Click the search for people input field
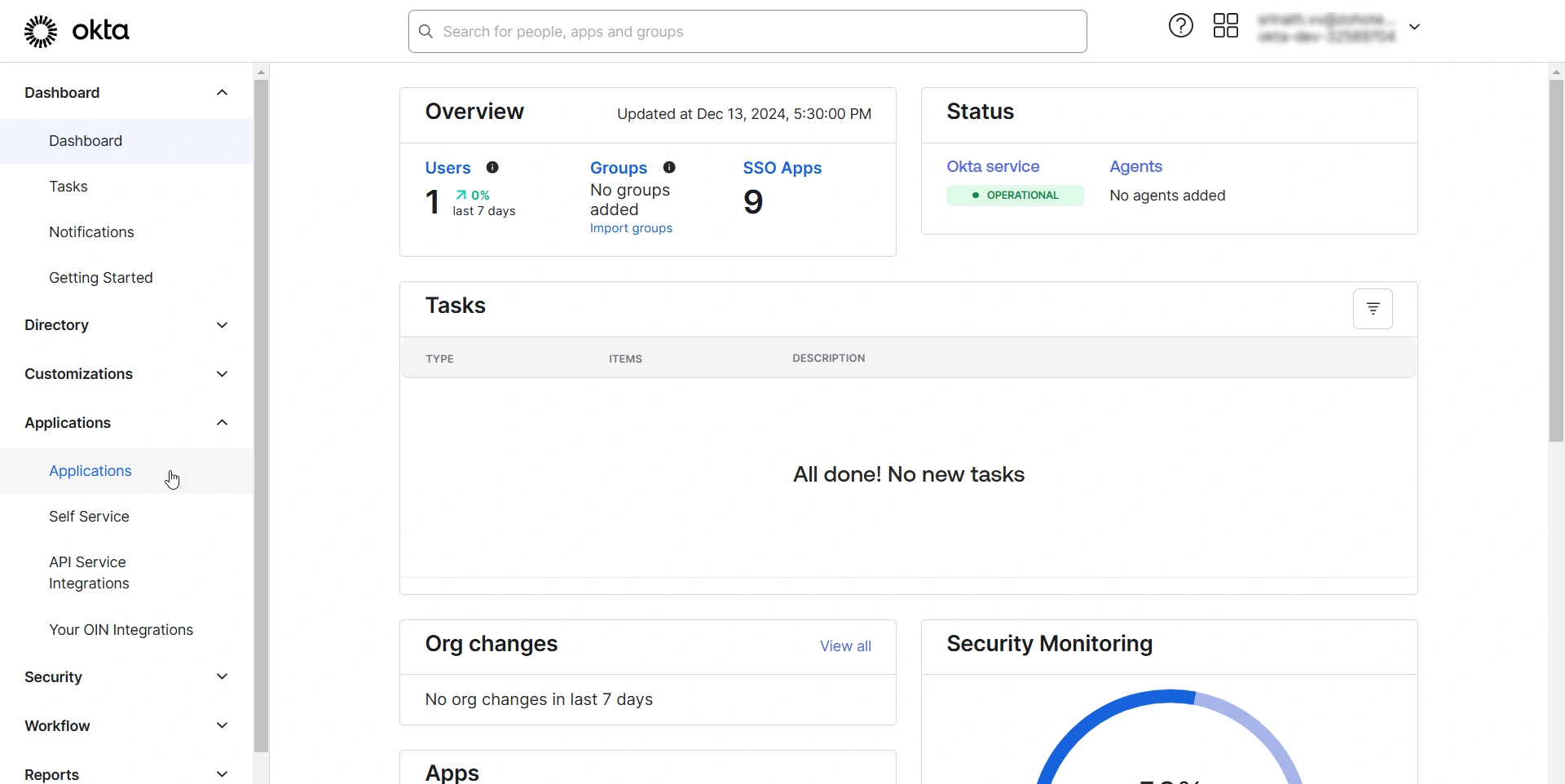Screen dimensions: 1565x784 (x=734, y=32)
